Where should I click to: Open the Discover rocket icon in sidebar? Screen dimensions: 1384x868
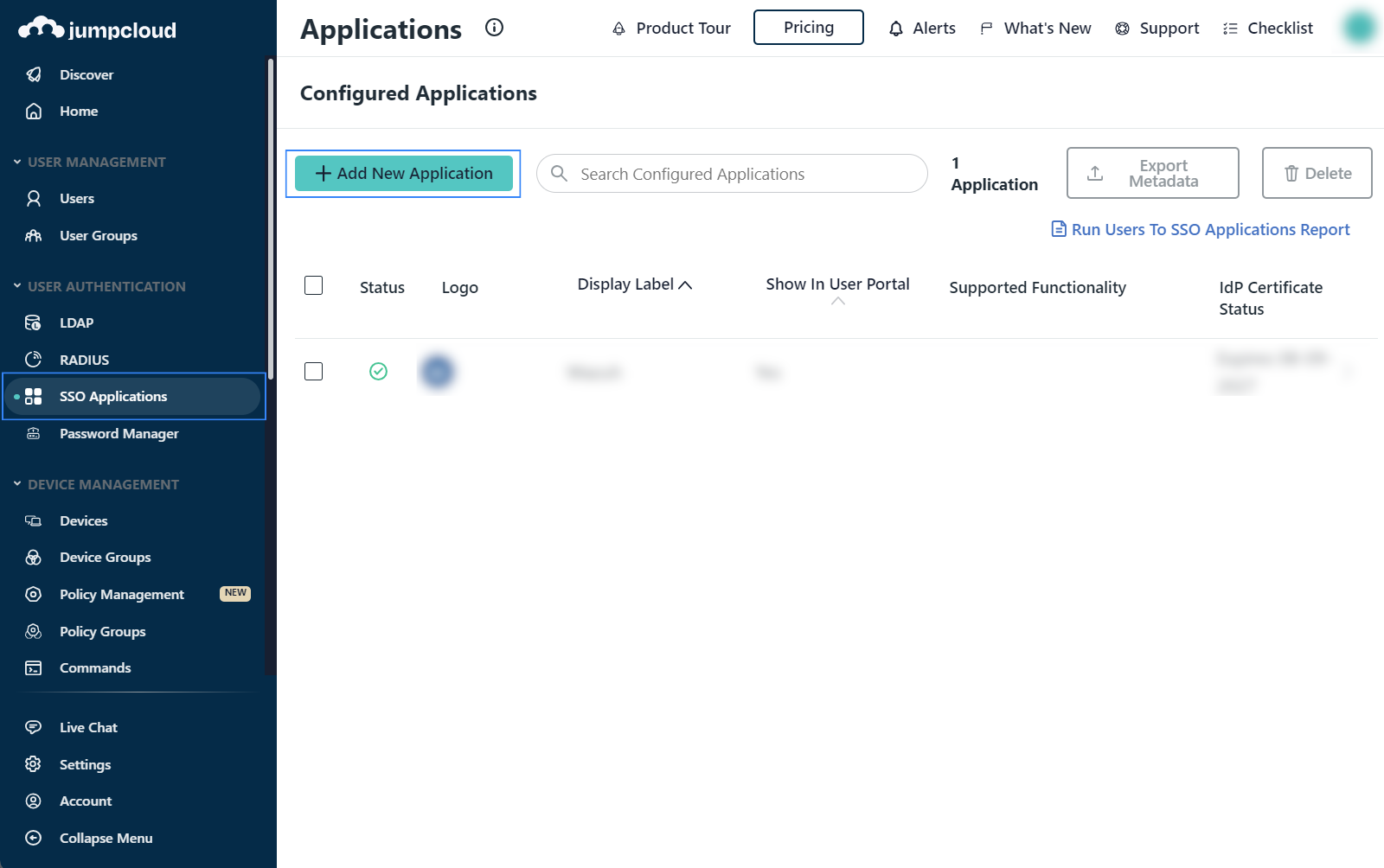coord(34,74)
